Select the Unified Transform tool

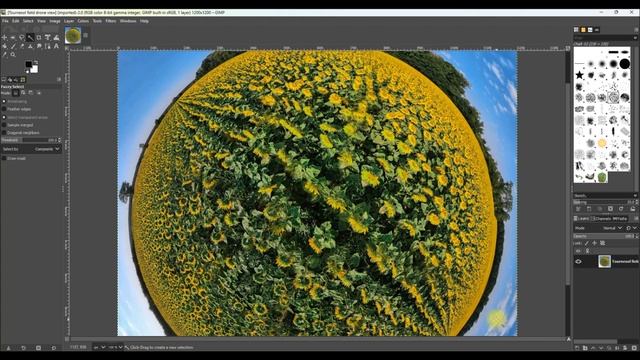tap(47, 38)
